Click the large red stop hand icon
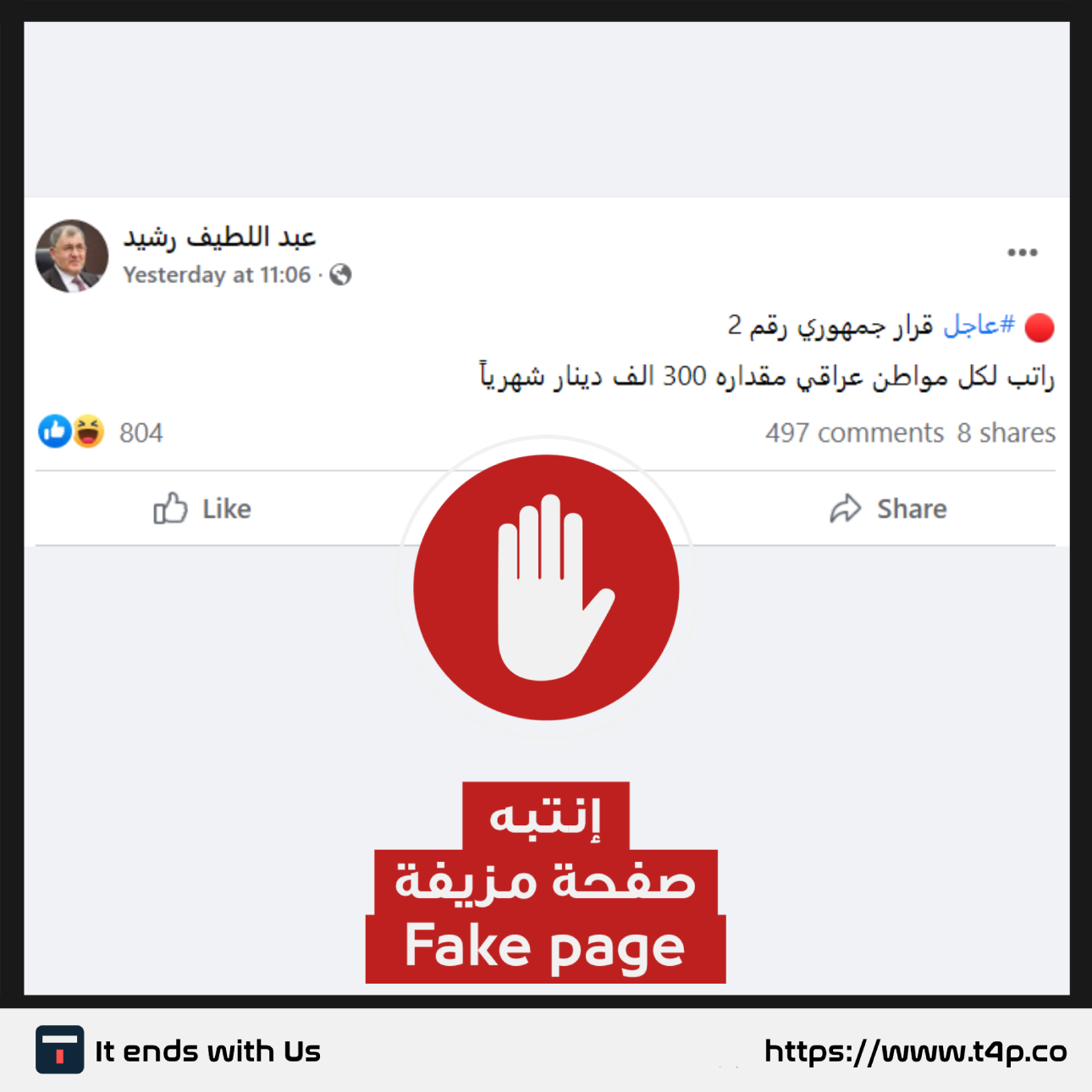This screenshot has height=1092, width=1092. click(x=546, y=587)
